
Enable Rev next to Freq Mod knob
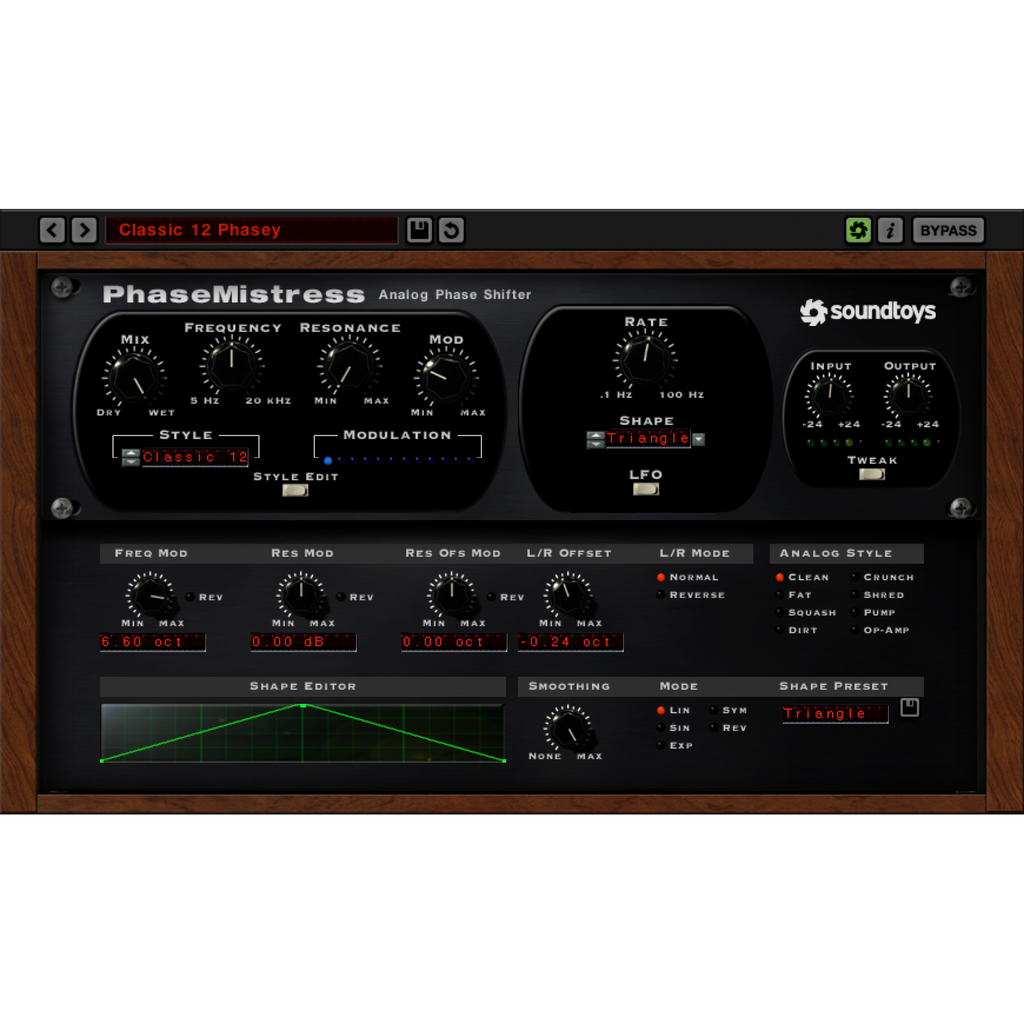[x=190, y=597]
